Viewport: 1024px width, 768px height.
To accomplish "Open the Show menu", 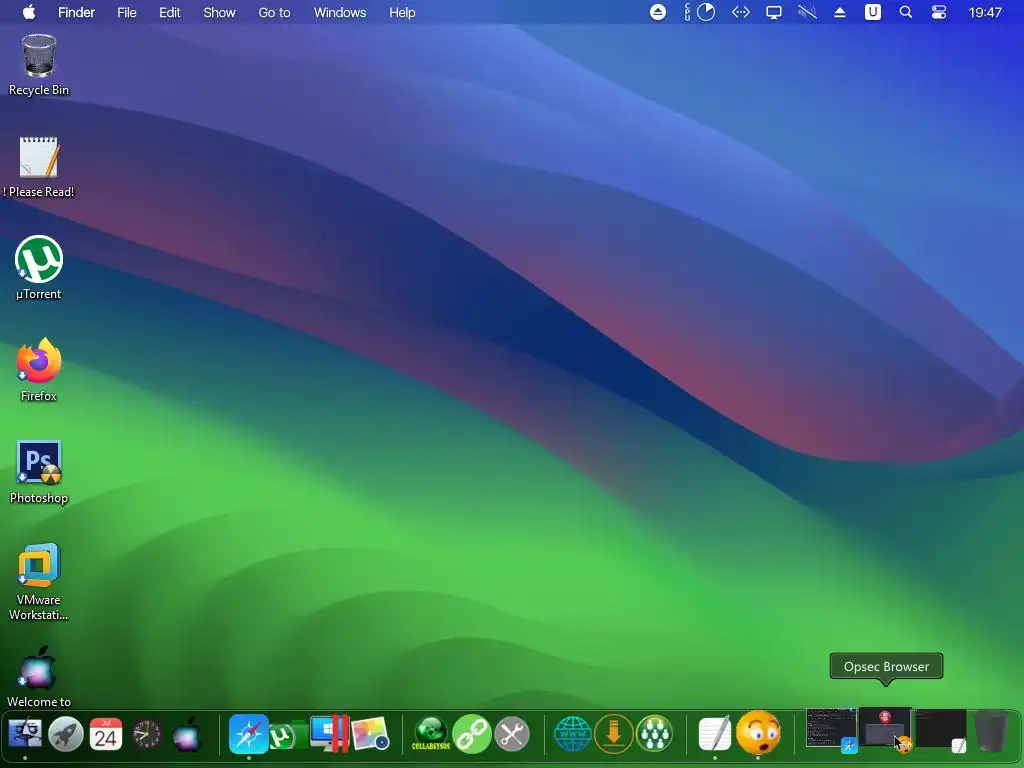I will pyautogui.click(x=219, y=12).
